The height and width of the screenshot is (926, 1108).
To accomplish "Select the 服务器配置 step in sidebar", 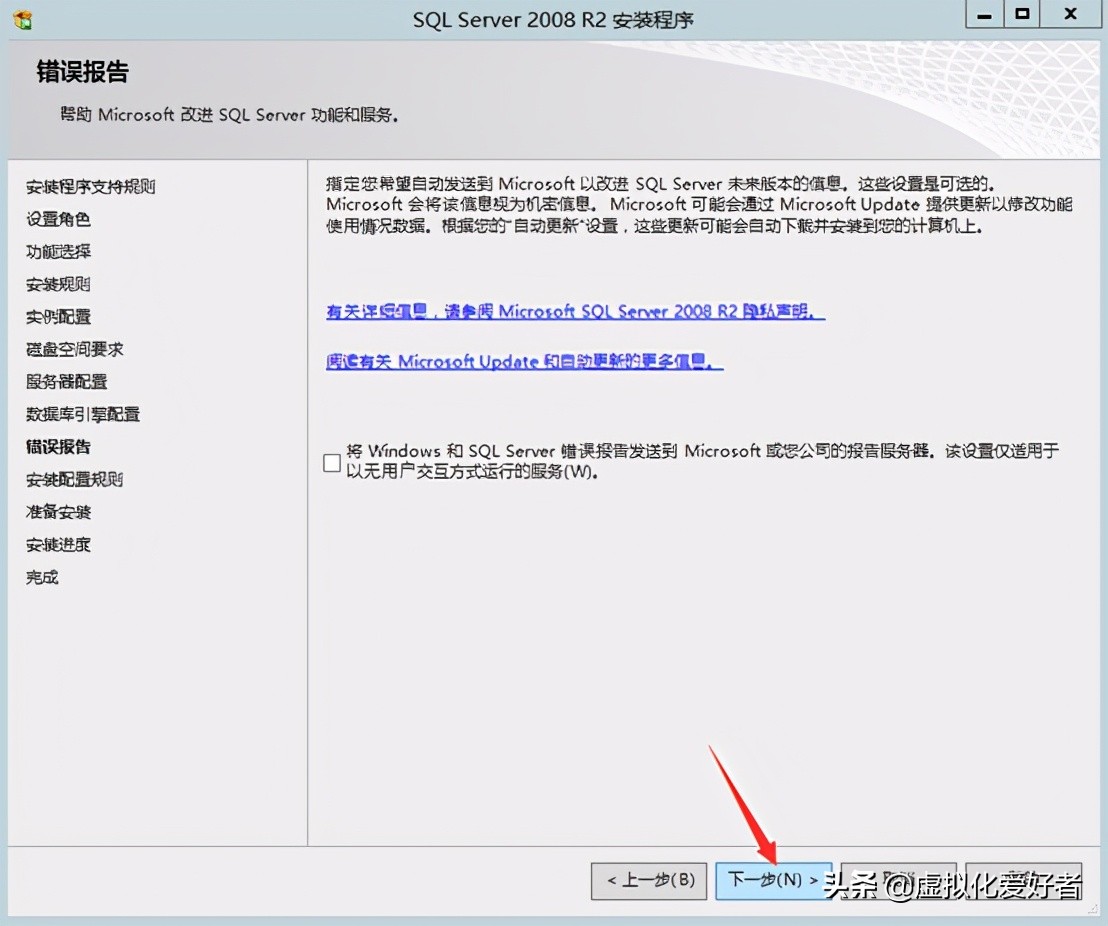I will coord(66,382).
